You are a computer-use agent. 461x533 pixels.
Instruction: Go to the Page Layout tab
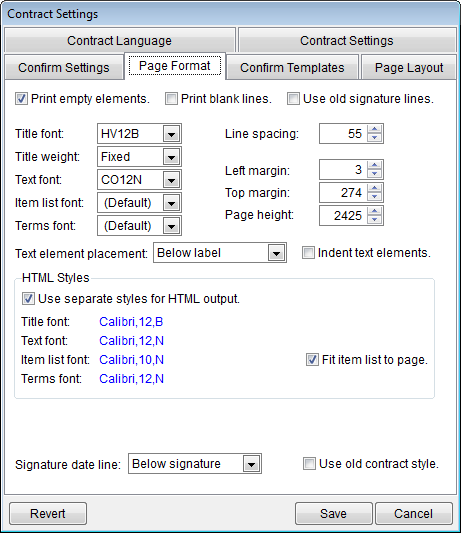(409, 67)
